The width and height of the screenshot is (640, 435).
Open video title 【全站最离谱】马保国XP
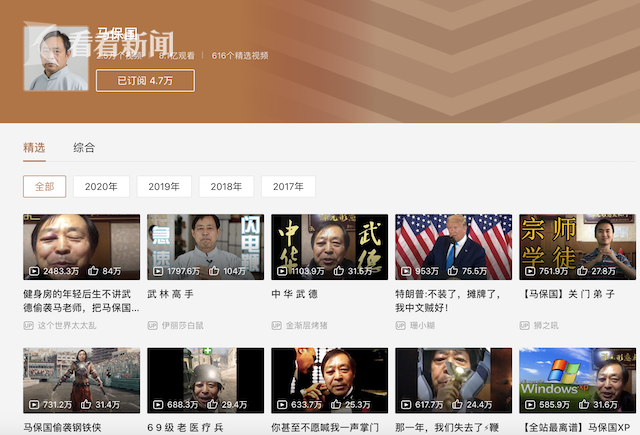[577, 428]
